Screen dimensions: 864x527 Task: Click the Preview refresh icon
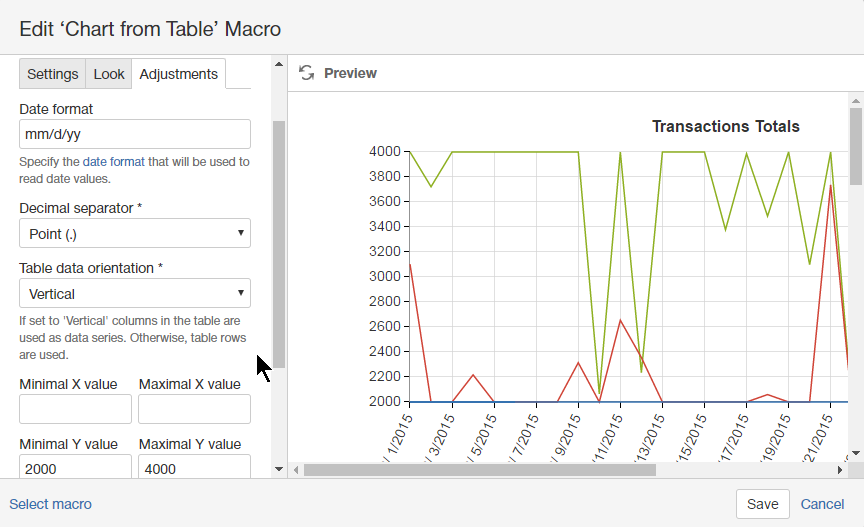pos(307,73)
